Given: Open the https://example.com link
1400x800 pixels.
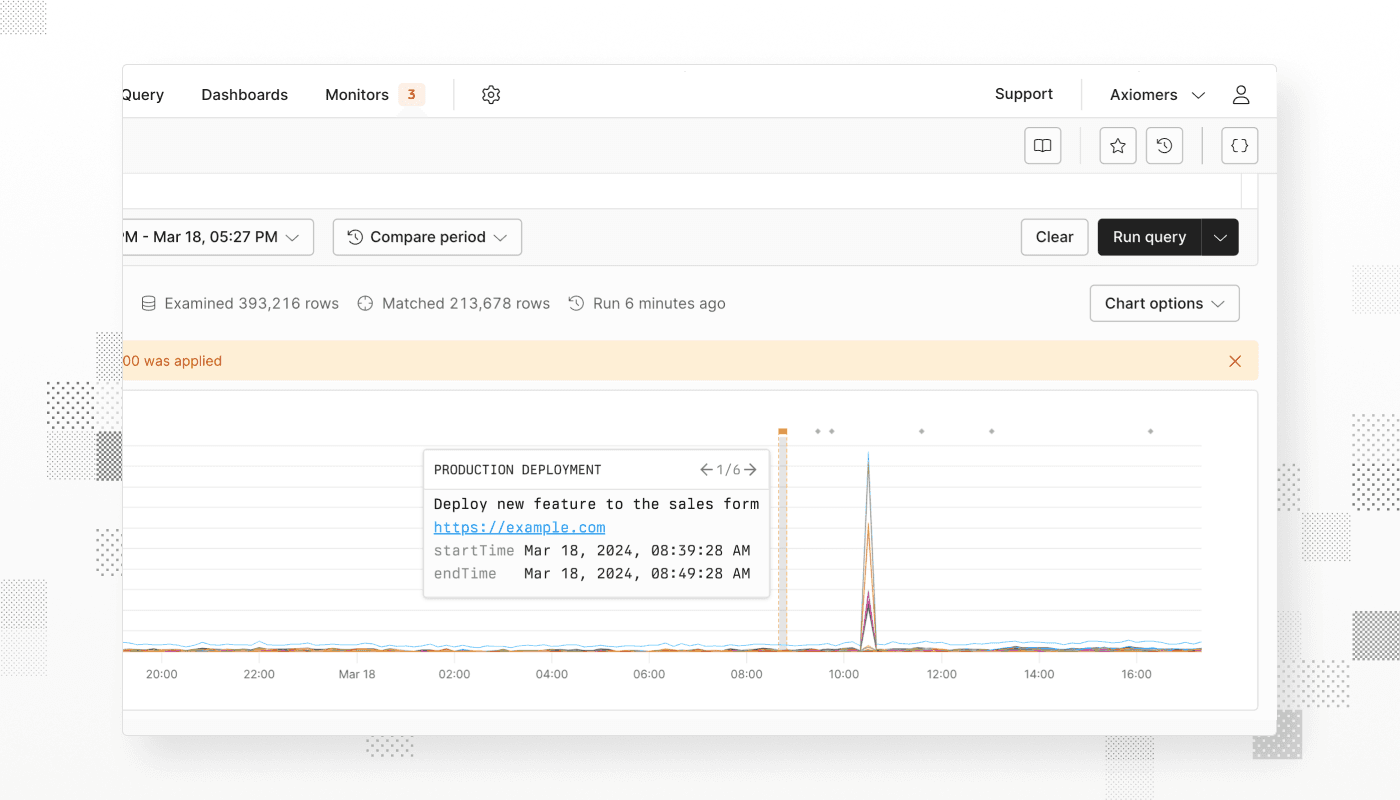Looking at the screenshot, I should 519,527.
